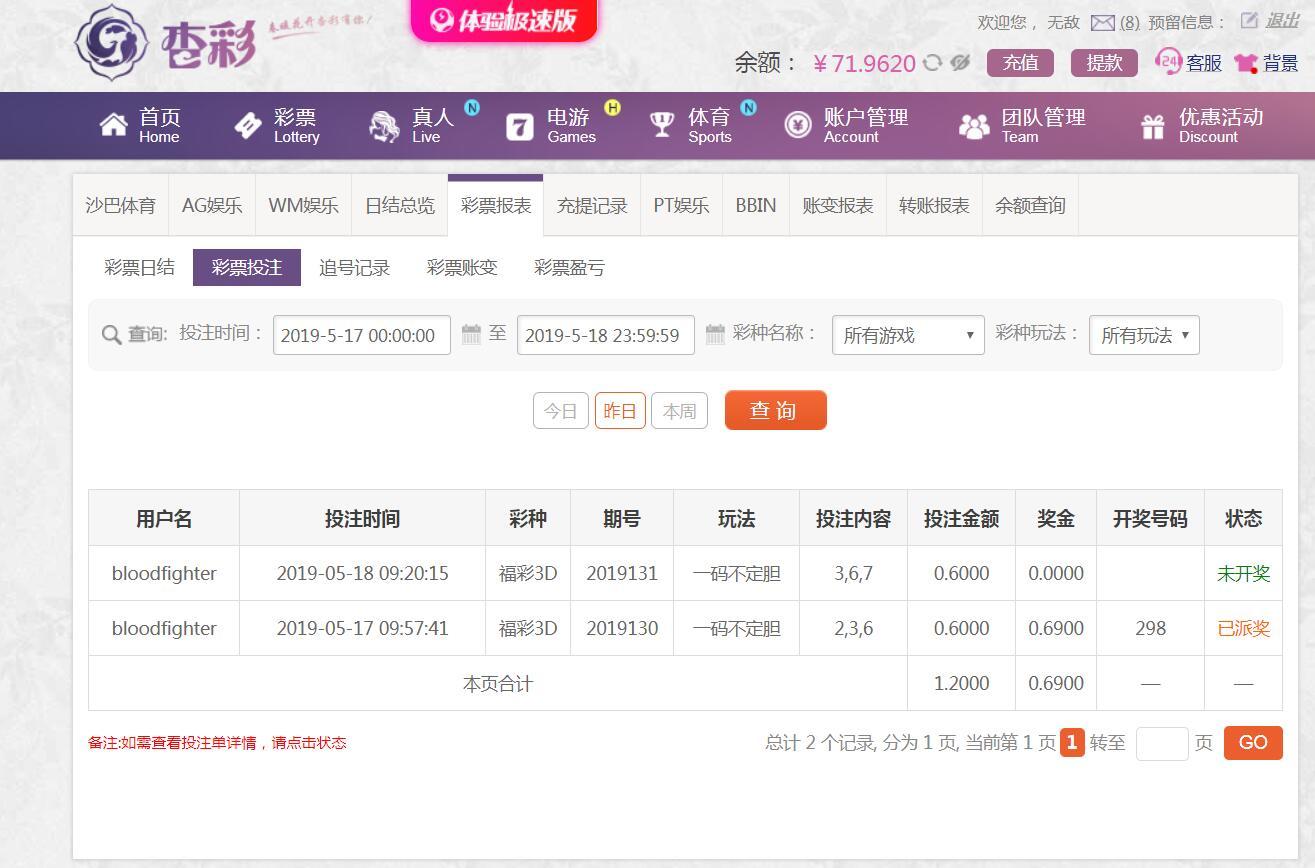This screenshot has width=1315, height=868.
Task: Open the end date calendar icon
Action: 715,335
